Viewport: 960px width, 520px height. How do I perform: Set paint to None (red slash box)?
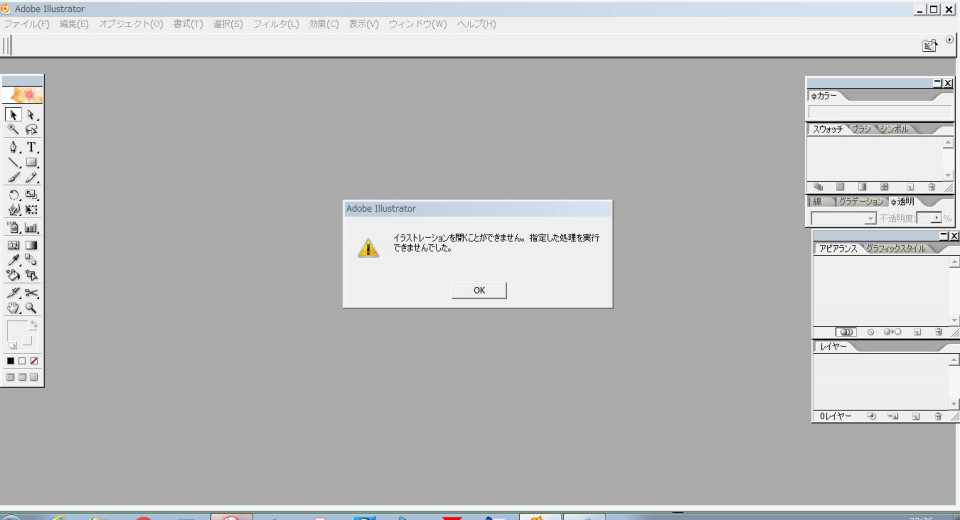[35, 360]
